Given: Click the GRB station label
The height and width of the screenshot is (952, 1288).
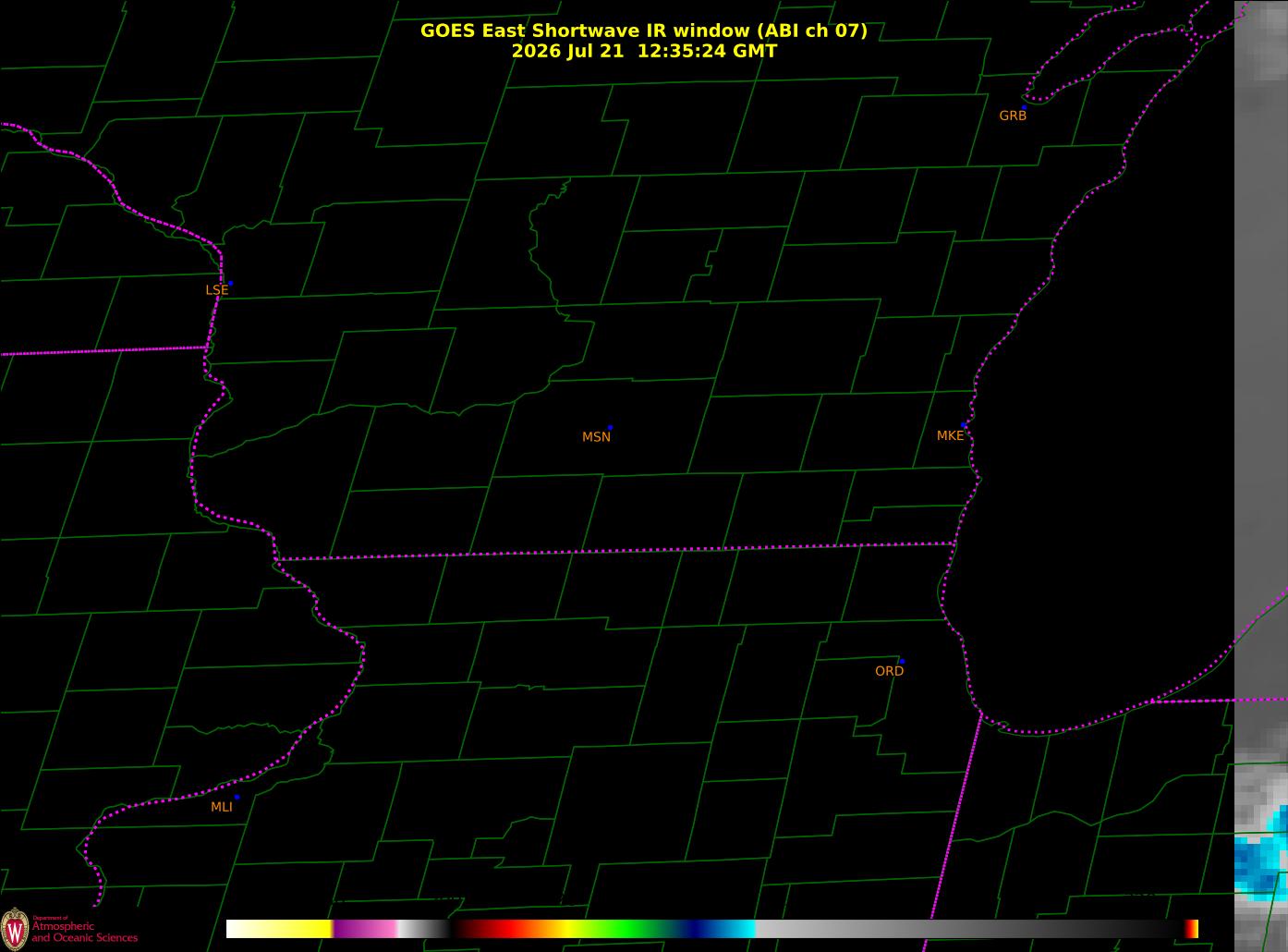Looking at the screenshot, I should (x=1013, y=116).
